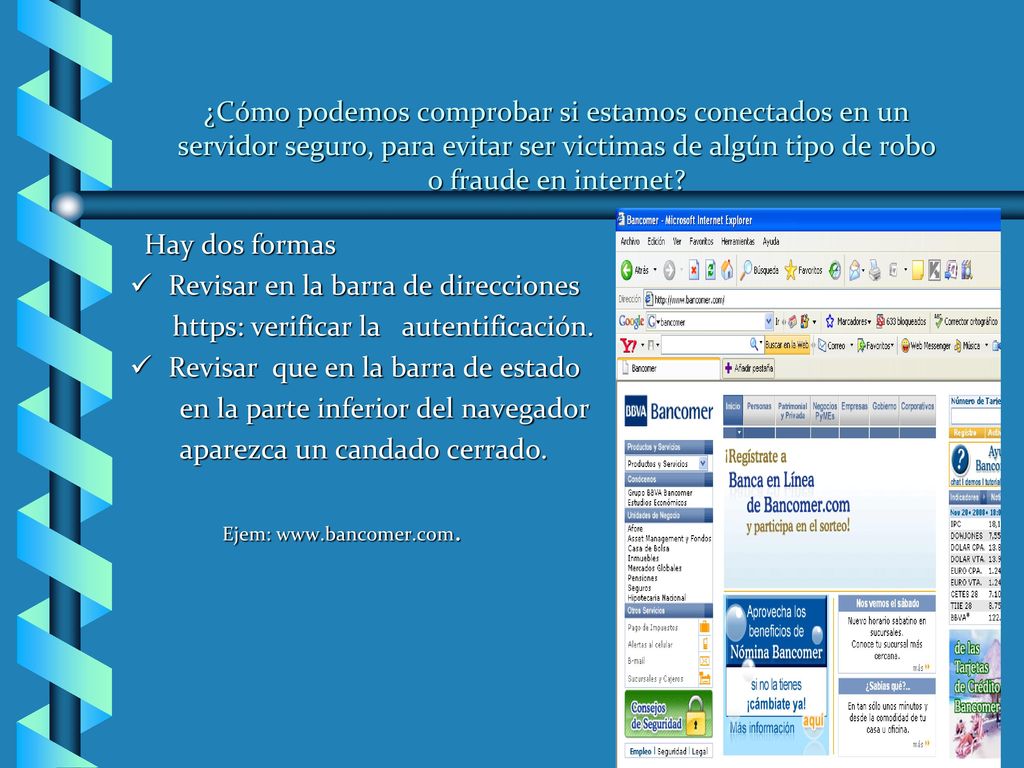Click the grey K icon in toolbar

[934, 270]
